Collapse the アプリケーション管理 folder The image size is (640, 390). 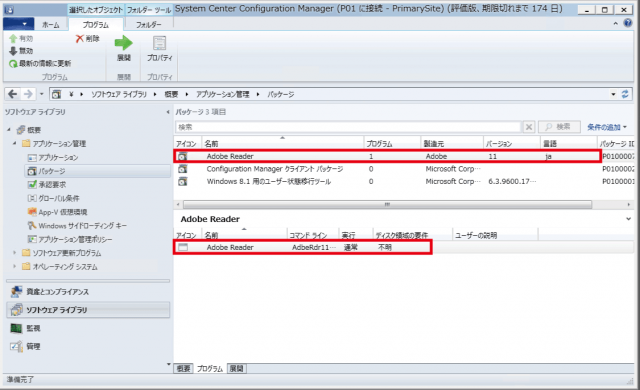pos(15,144)
